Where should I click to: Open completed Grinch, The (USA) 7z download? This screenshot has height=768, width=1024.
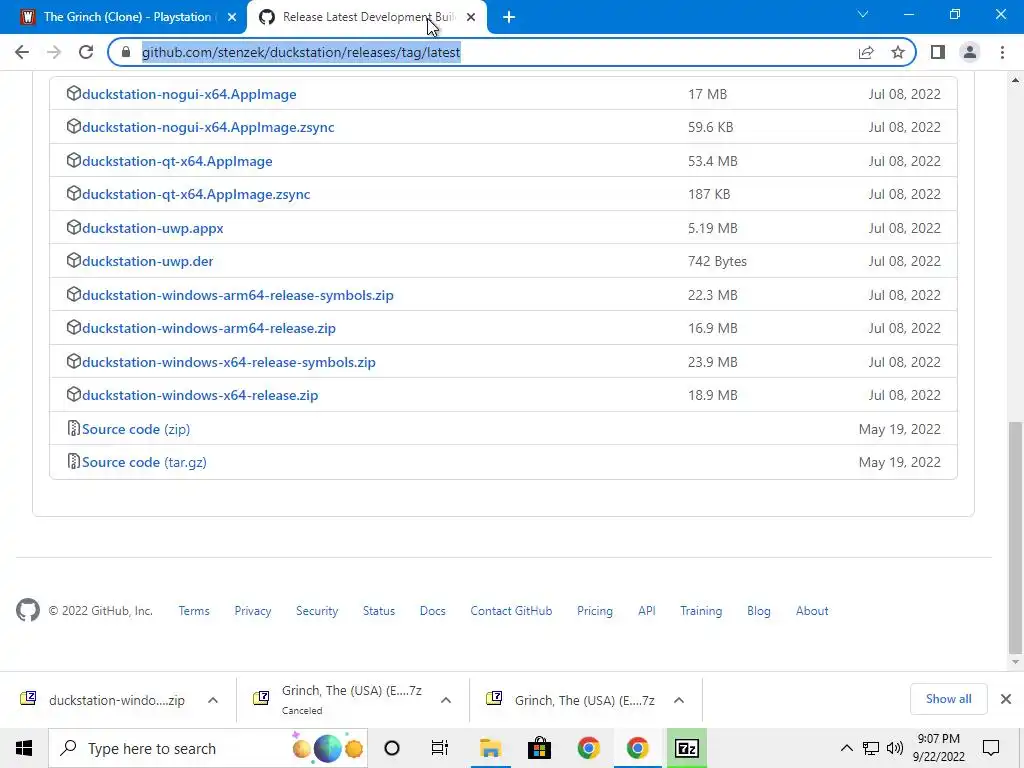[x=571, y=700]
